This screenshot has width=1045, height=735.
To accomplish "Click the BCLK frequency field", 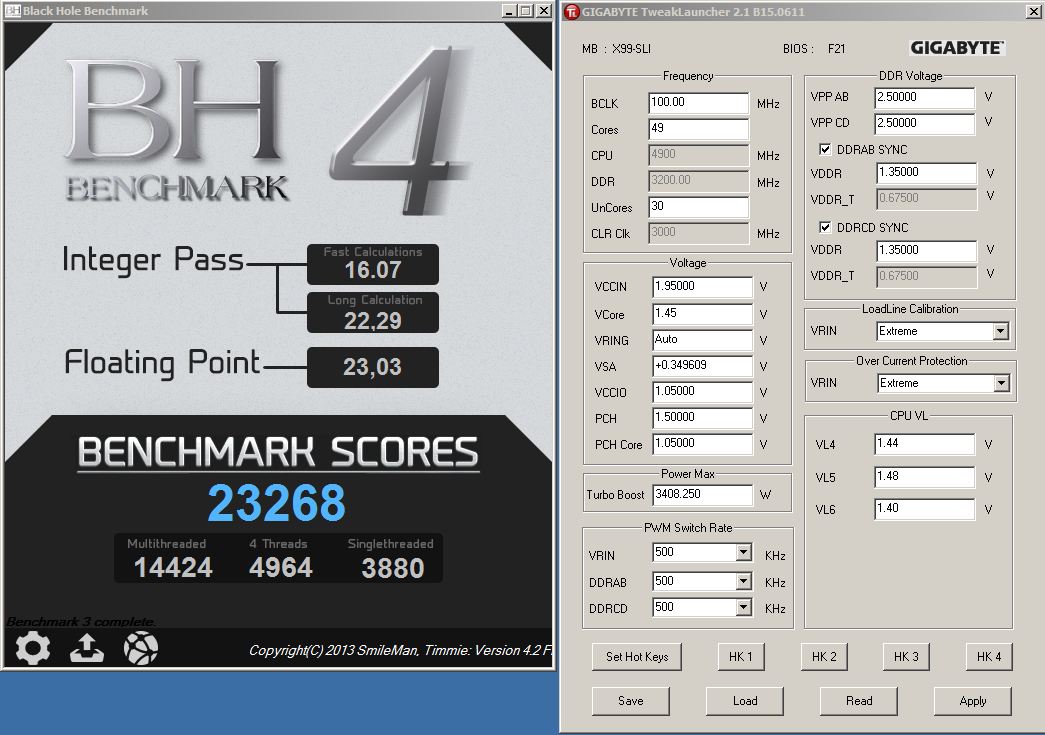I will click(698, 103).
